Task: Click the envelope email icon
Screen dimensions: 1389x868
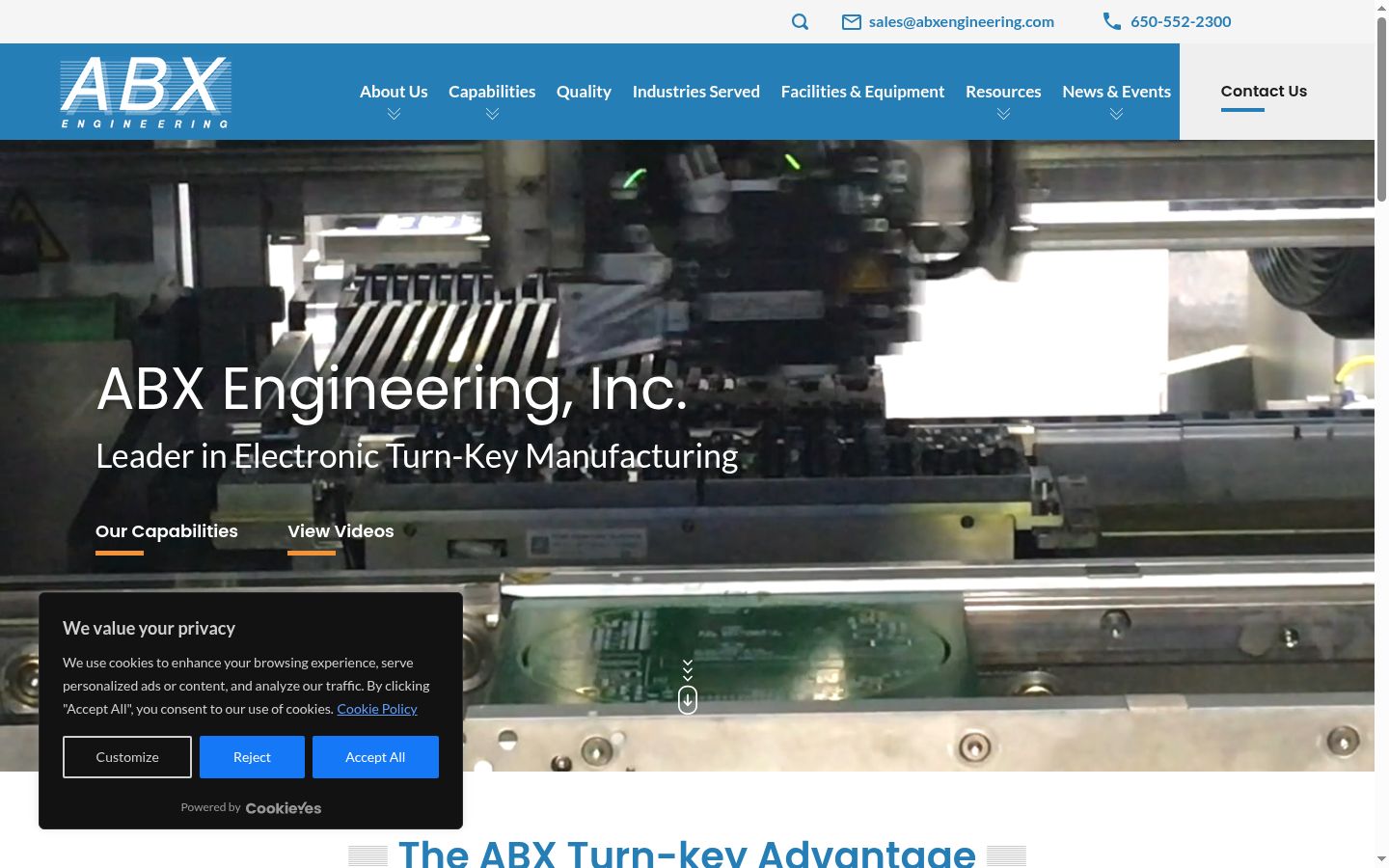Action: [x=852, y=21]
